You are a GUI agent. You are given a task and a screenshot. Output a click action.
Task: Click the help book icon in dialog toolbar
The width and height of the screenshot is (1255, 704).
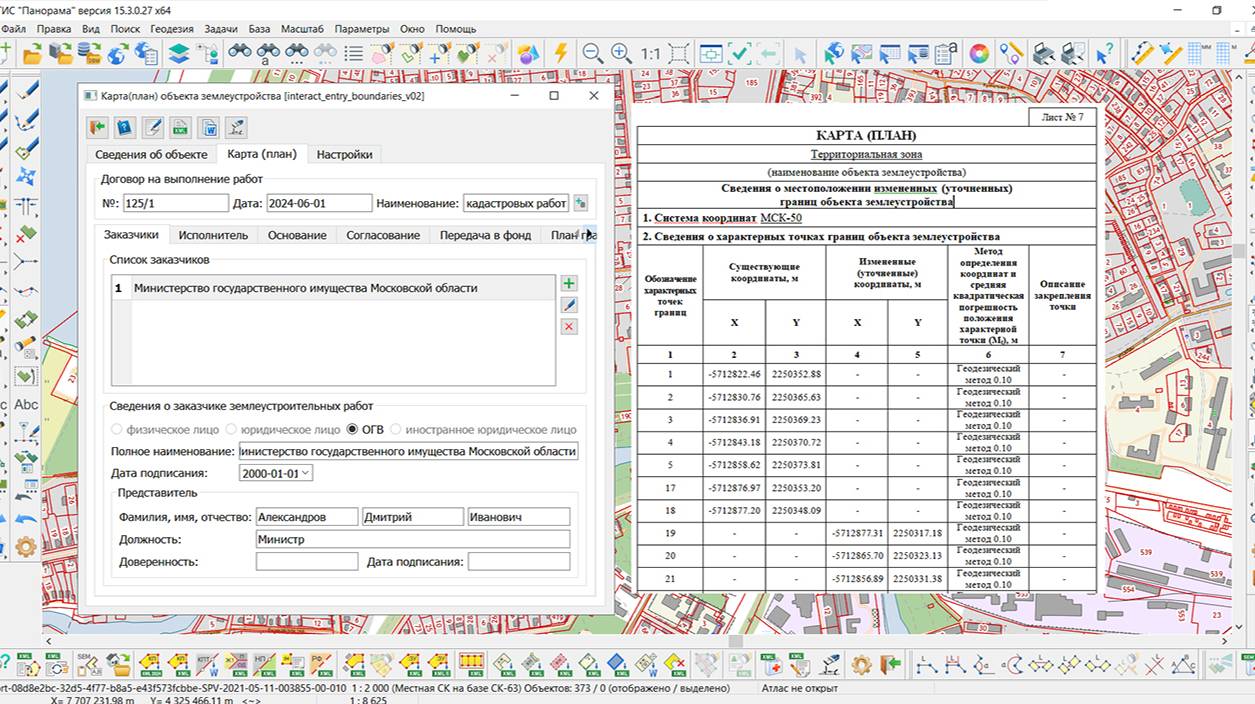tap(125, 127)
